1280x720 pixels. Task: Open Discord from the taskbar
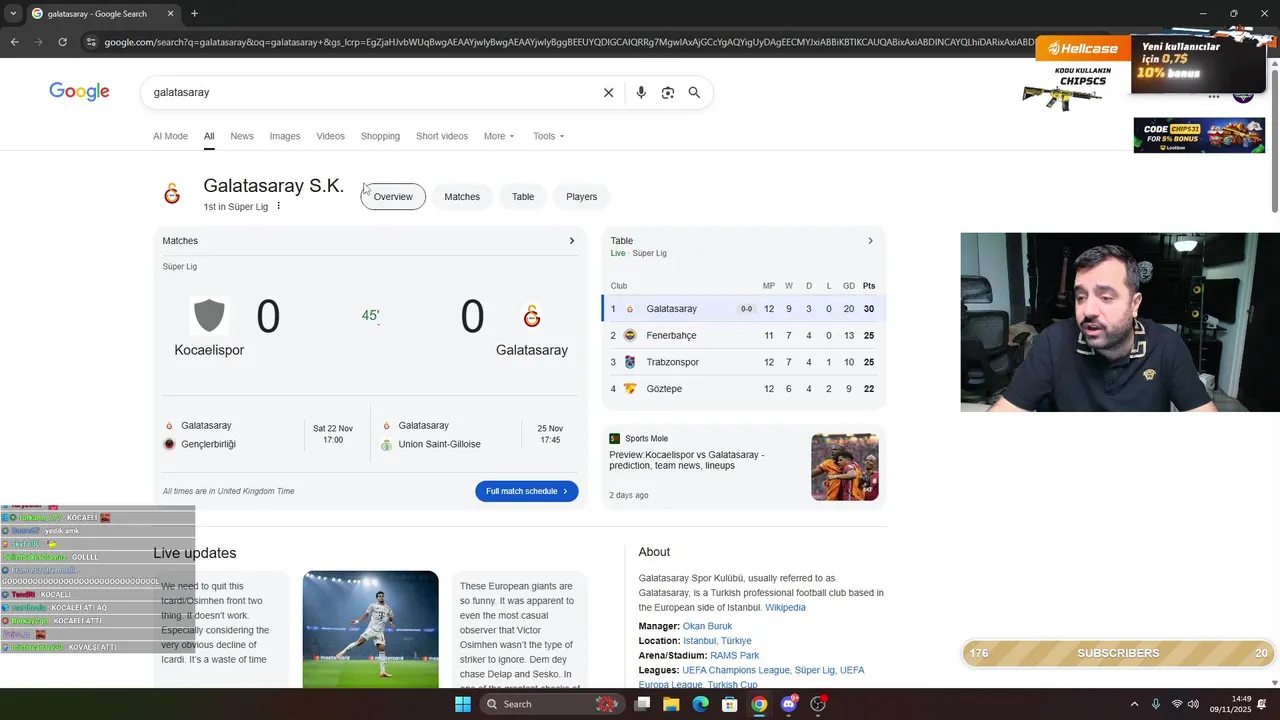click(789, 704)
